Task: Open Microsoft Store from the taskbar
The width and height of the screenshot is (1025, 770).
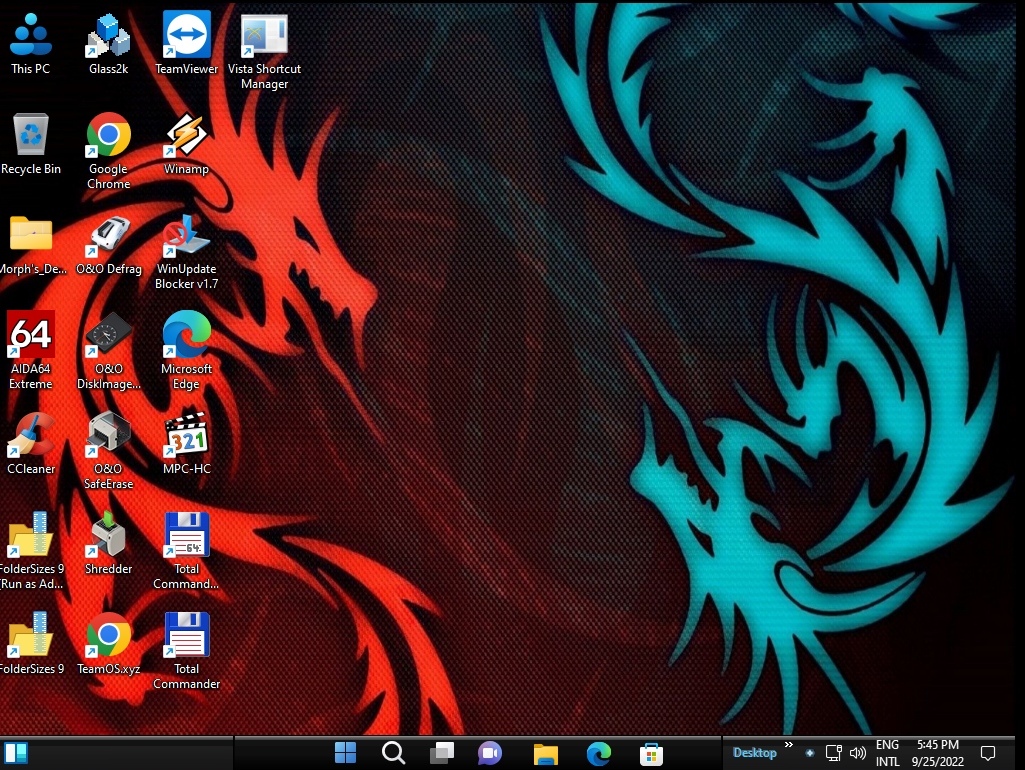Action: point(651,754)
